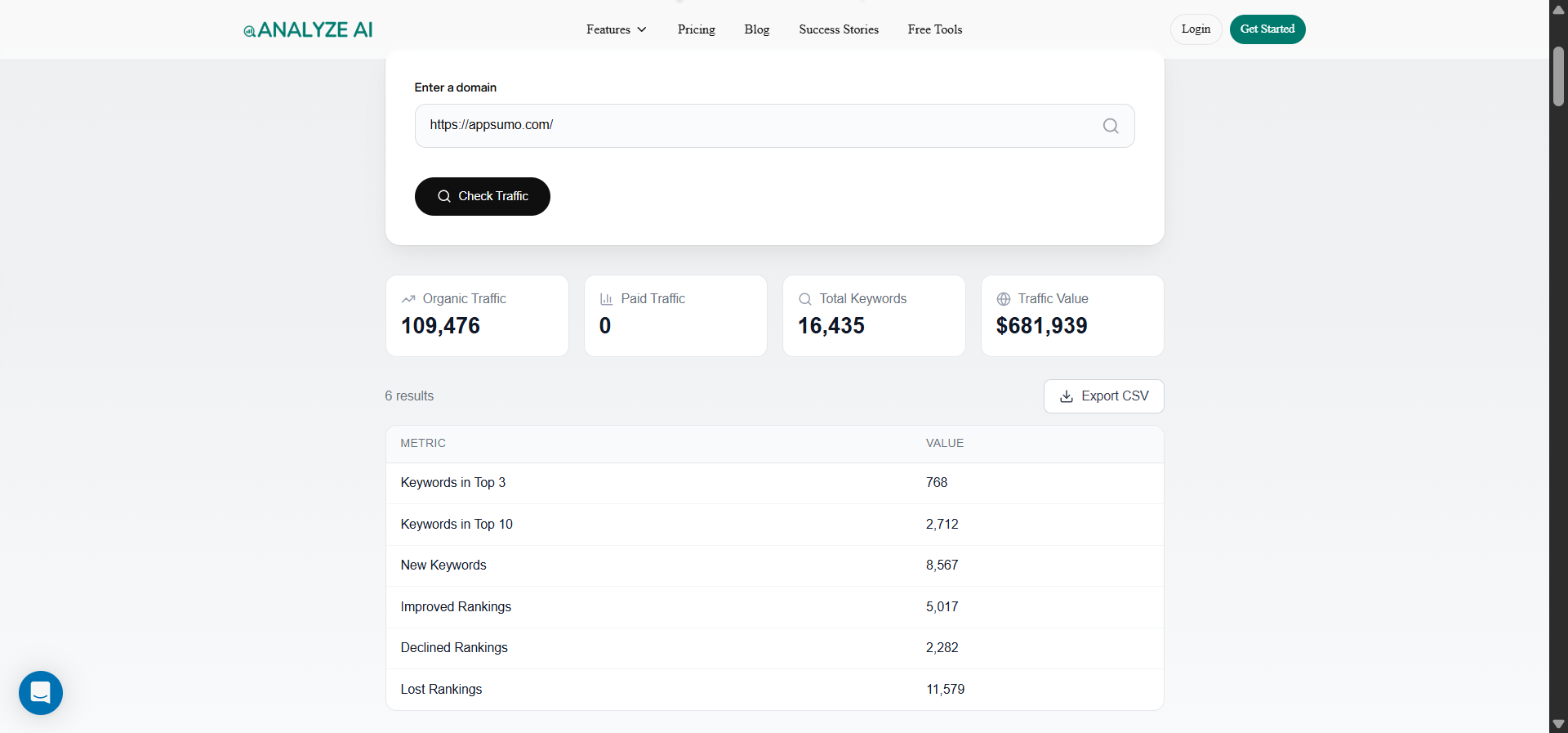The width and height of the screenshot is (1568, 733).
Task: Click the Login button
Action: click(1196, 29)
